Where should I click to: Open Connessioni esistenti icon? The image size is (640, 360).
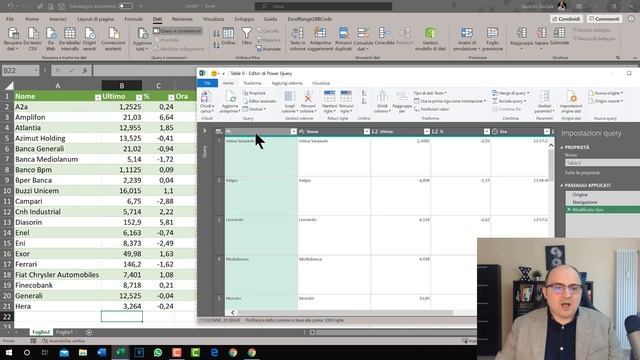[x=113, y=39]
